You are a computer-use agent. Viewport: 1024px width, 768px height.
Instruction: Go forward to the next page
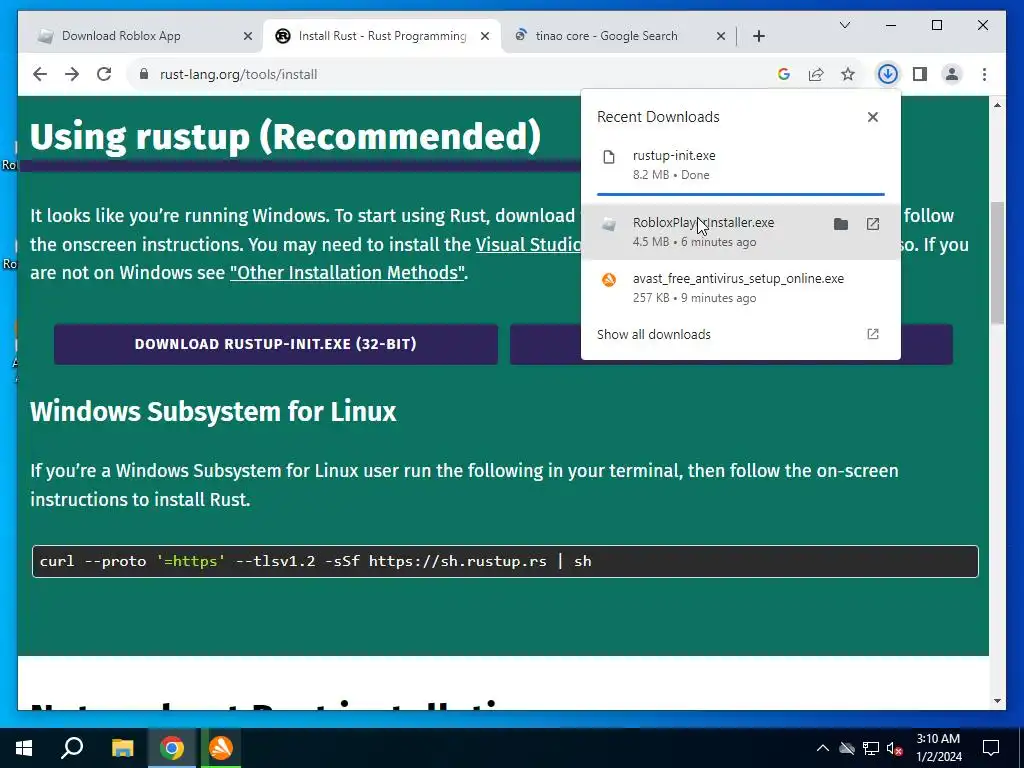pos(72,74)
